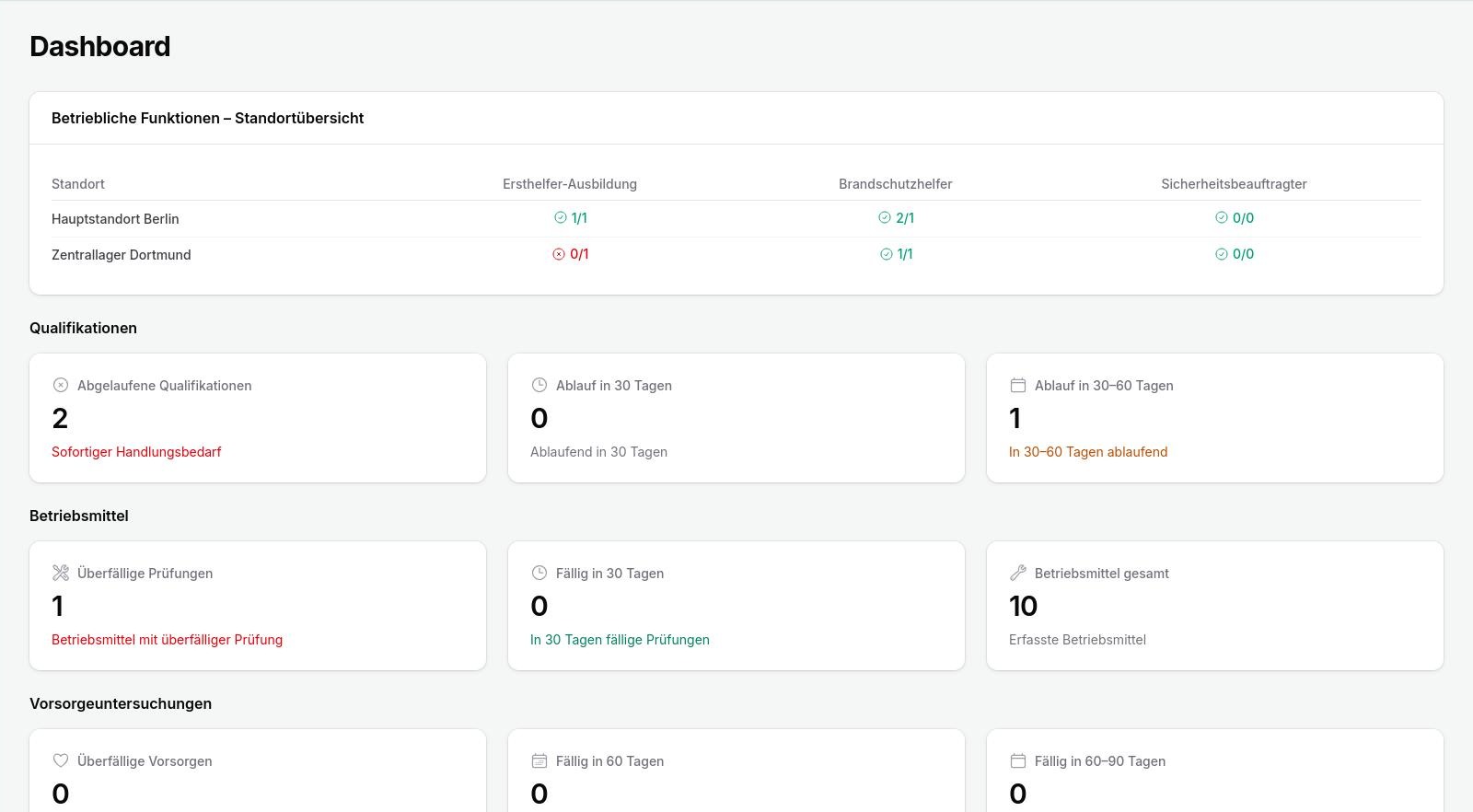The image size is (1473, 812).
Task: Click the Qualifikationen section heading
Action: point(83,328)
